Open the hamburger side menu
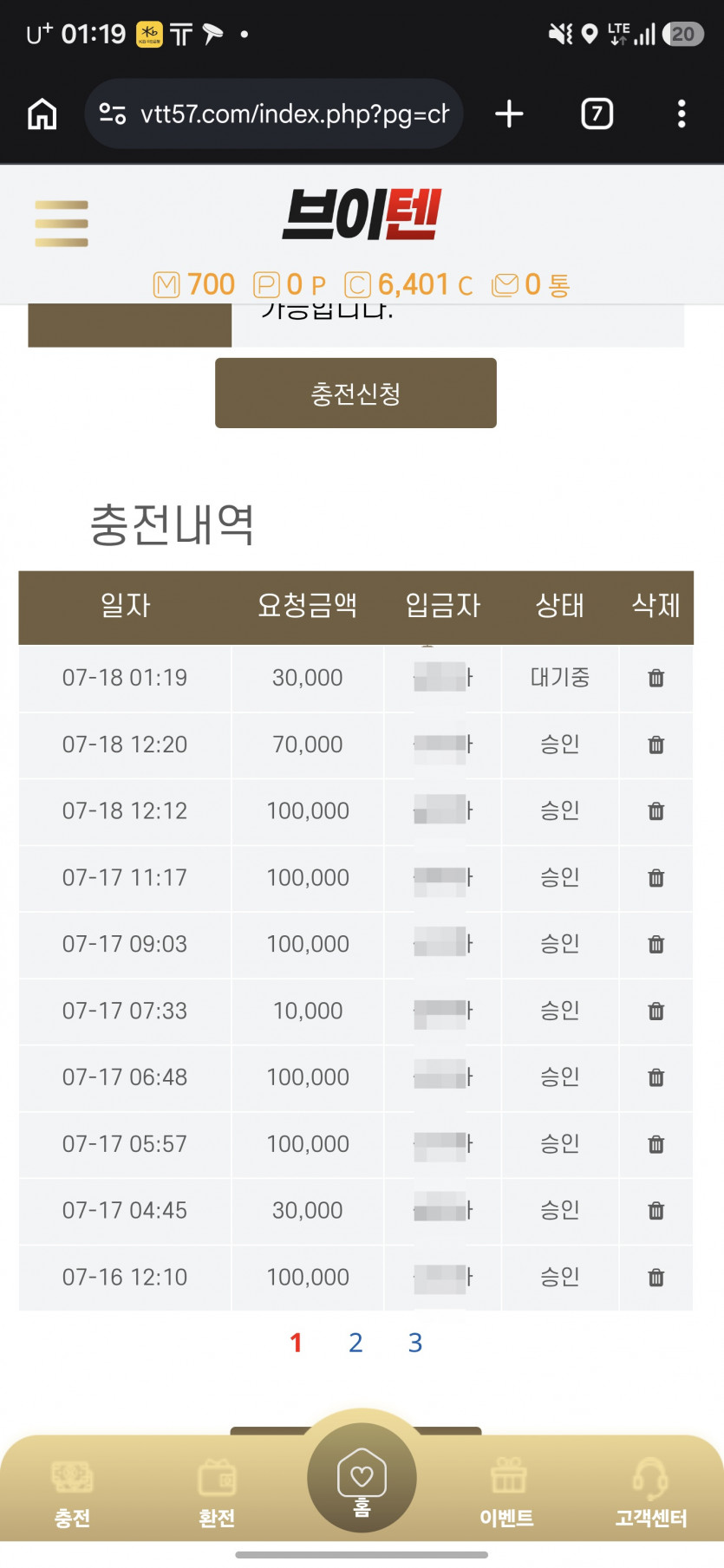The height and width of the screenshot is (1568, 724). pyautogui.click(x=62, y=224)
